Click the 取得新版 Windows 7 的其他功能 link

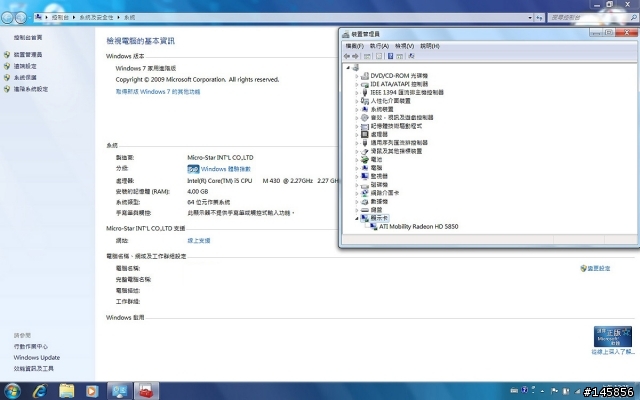coord(158,92)
